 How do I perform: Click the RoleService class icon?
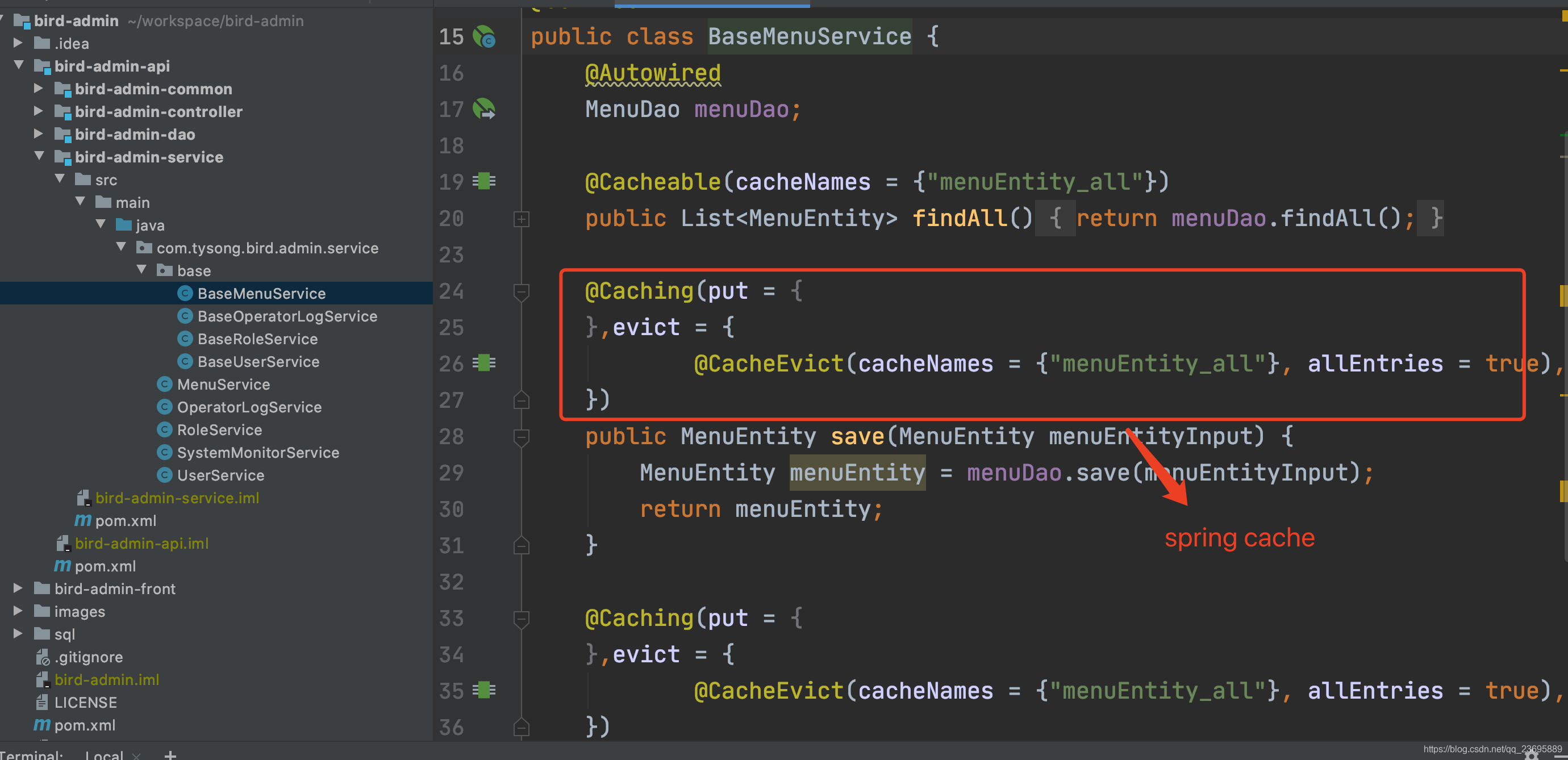(x=164, y=429)
